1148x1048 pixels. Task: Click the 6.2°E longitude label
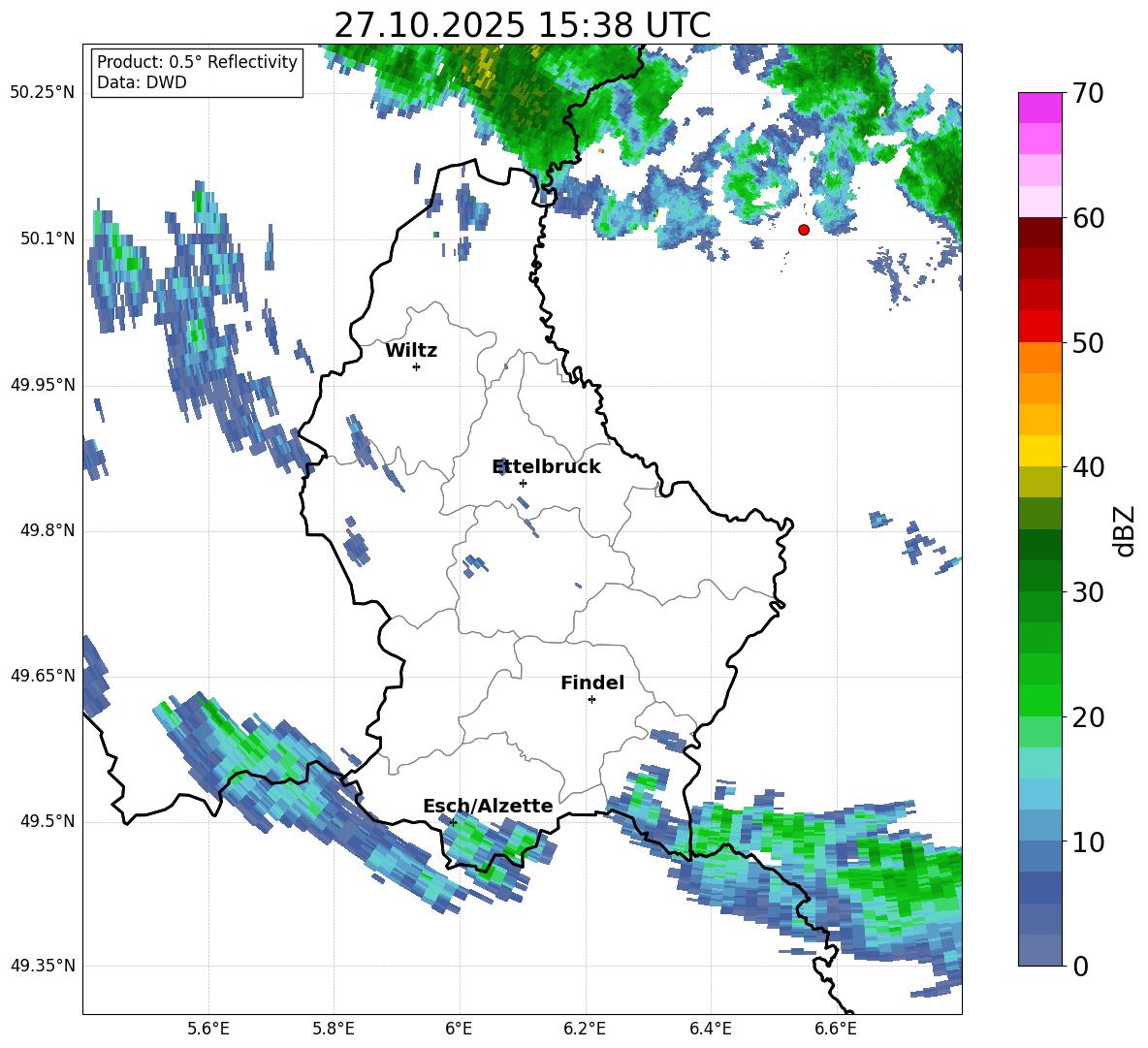click(x=585, y=1029)
